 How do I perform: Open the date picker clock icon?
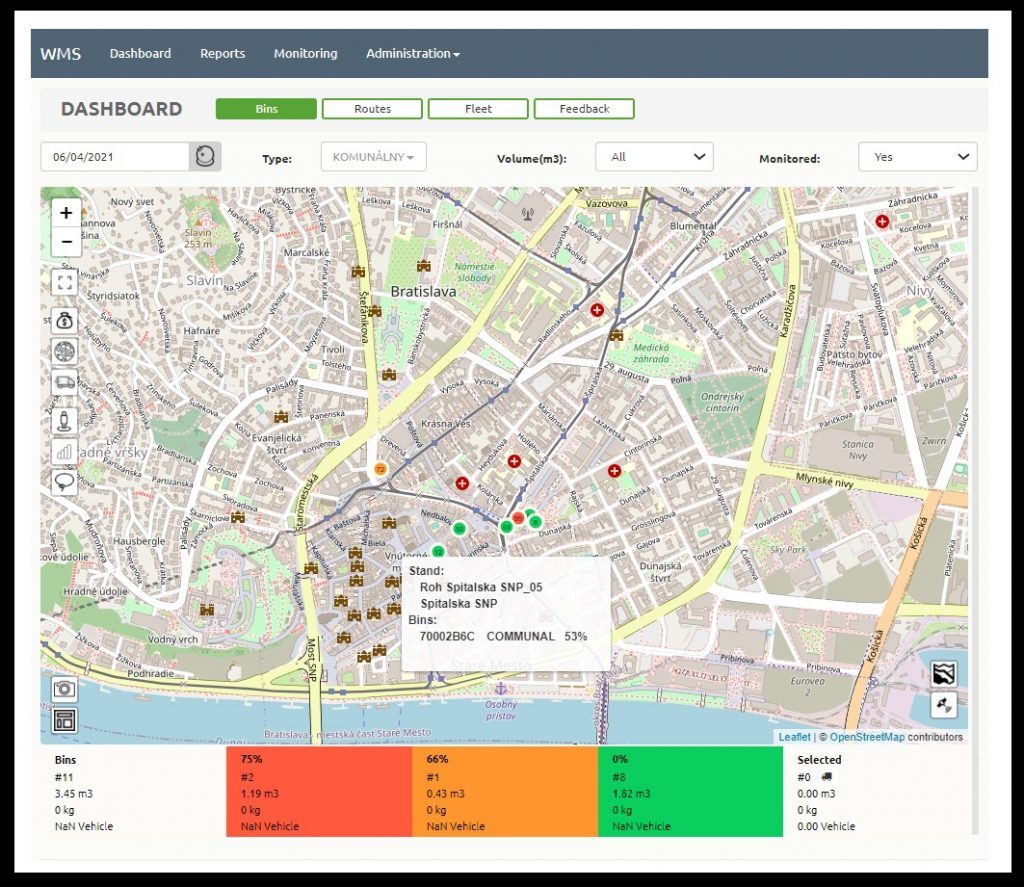tap(205, 157)
